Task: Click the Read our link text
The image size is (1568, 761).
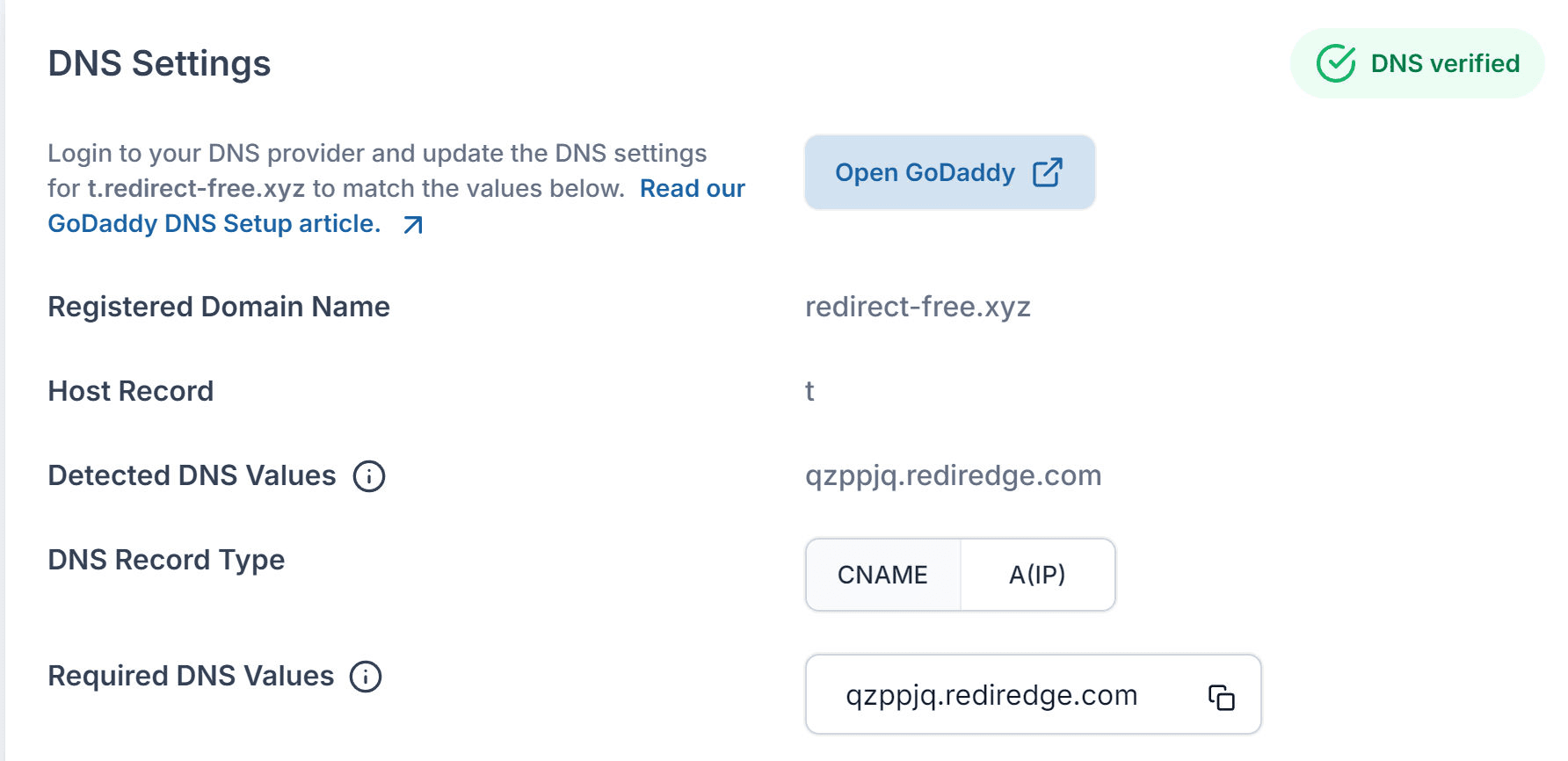Action: click(x=691, y=188)
